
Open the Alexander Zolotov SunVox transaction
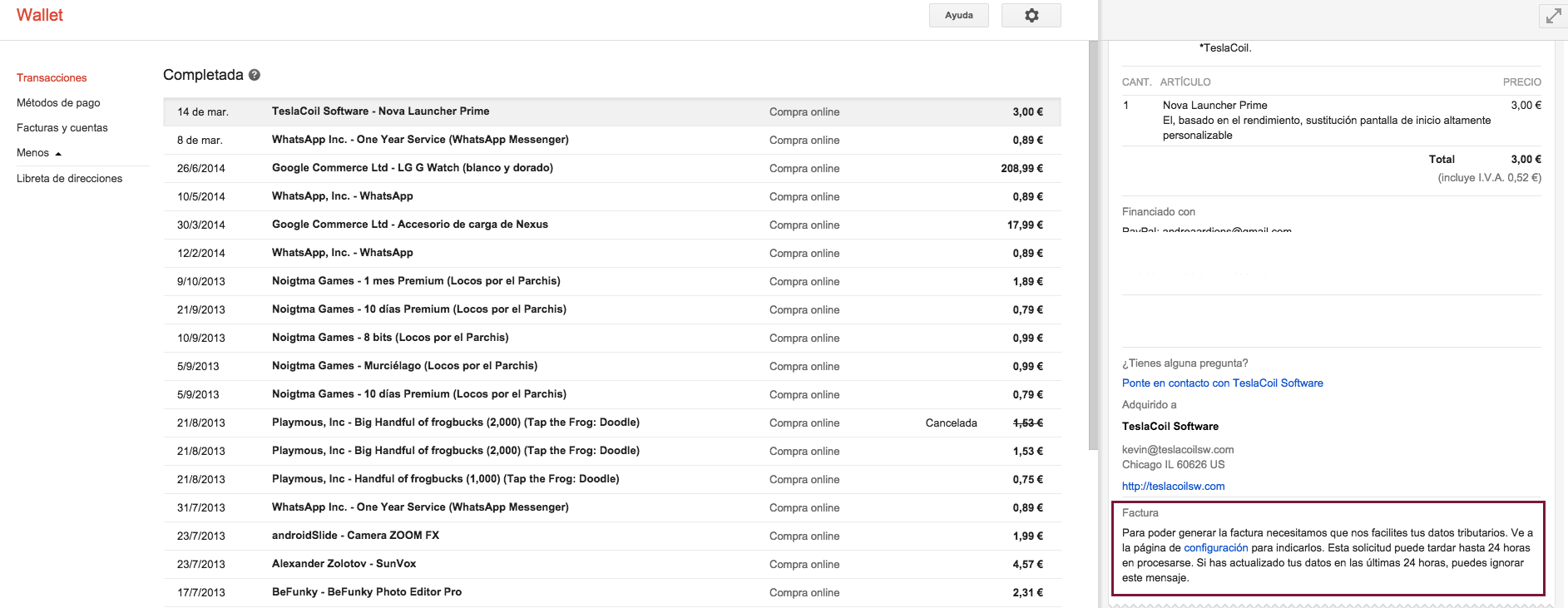click(x=612, y=564)
